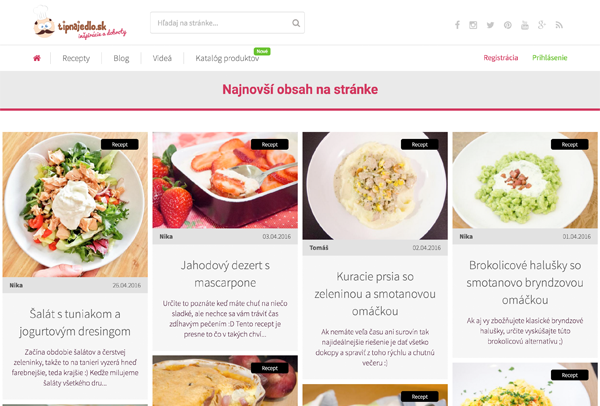Open the Google Plus icon
The image size is (600, 406).
pyautogui.click(x=541, y=25)
